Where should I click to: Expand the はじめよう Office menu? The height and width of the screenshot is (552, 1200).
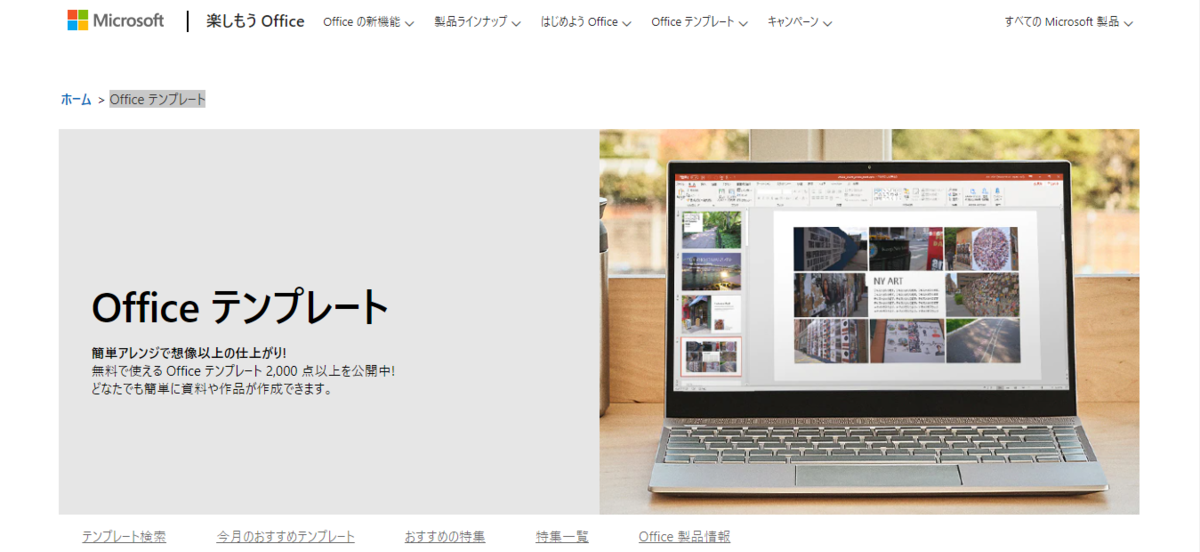pos(586,22)
